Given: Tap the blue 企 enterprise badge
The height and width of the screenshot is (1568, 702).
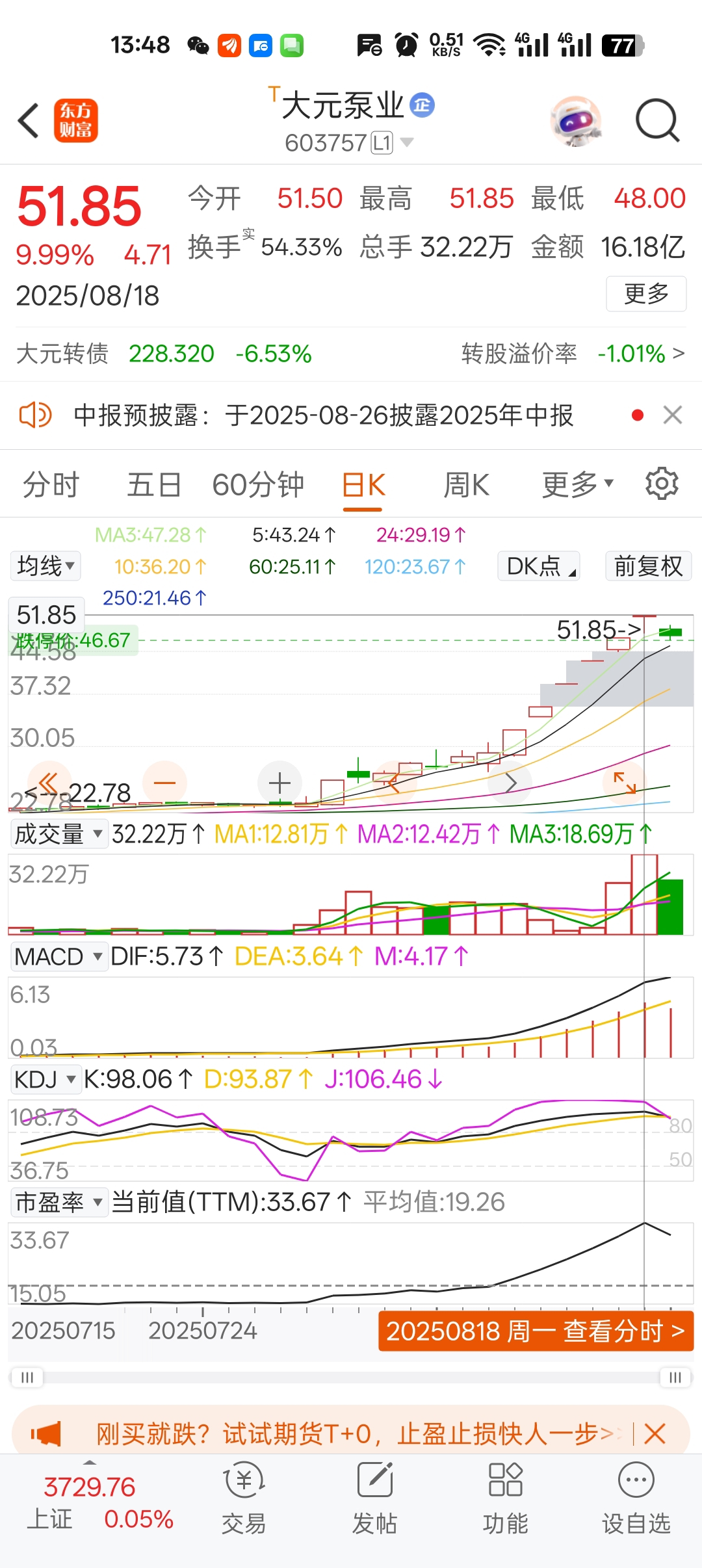Looking at the screenshot, I should pyautogui.click(x=422, y=105).
